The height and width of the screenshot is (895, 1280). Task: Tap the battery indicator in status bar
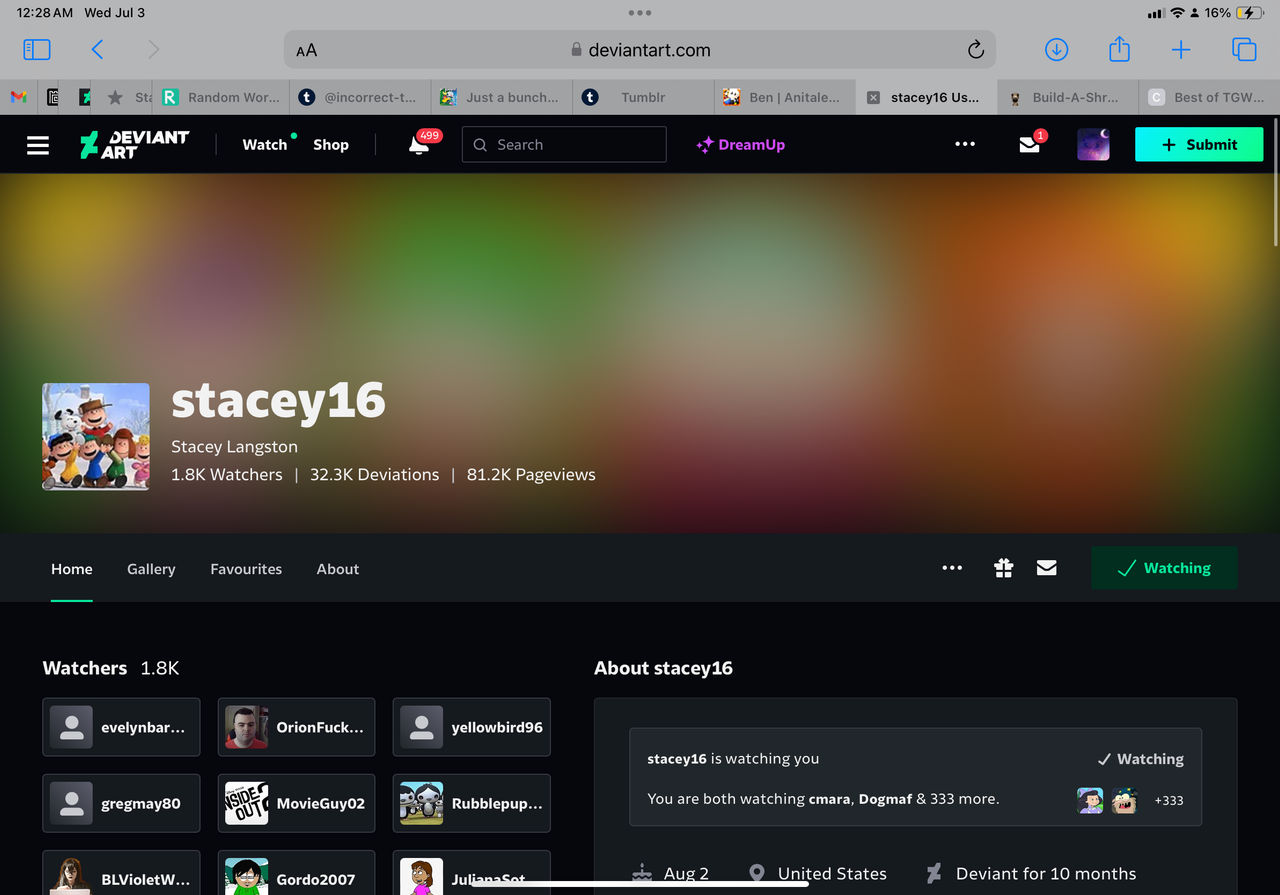(1250, 13)
